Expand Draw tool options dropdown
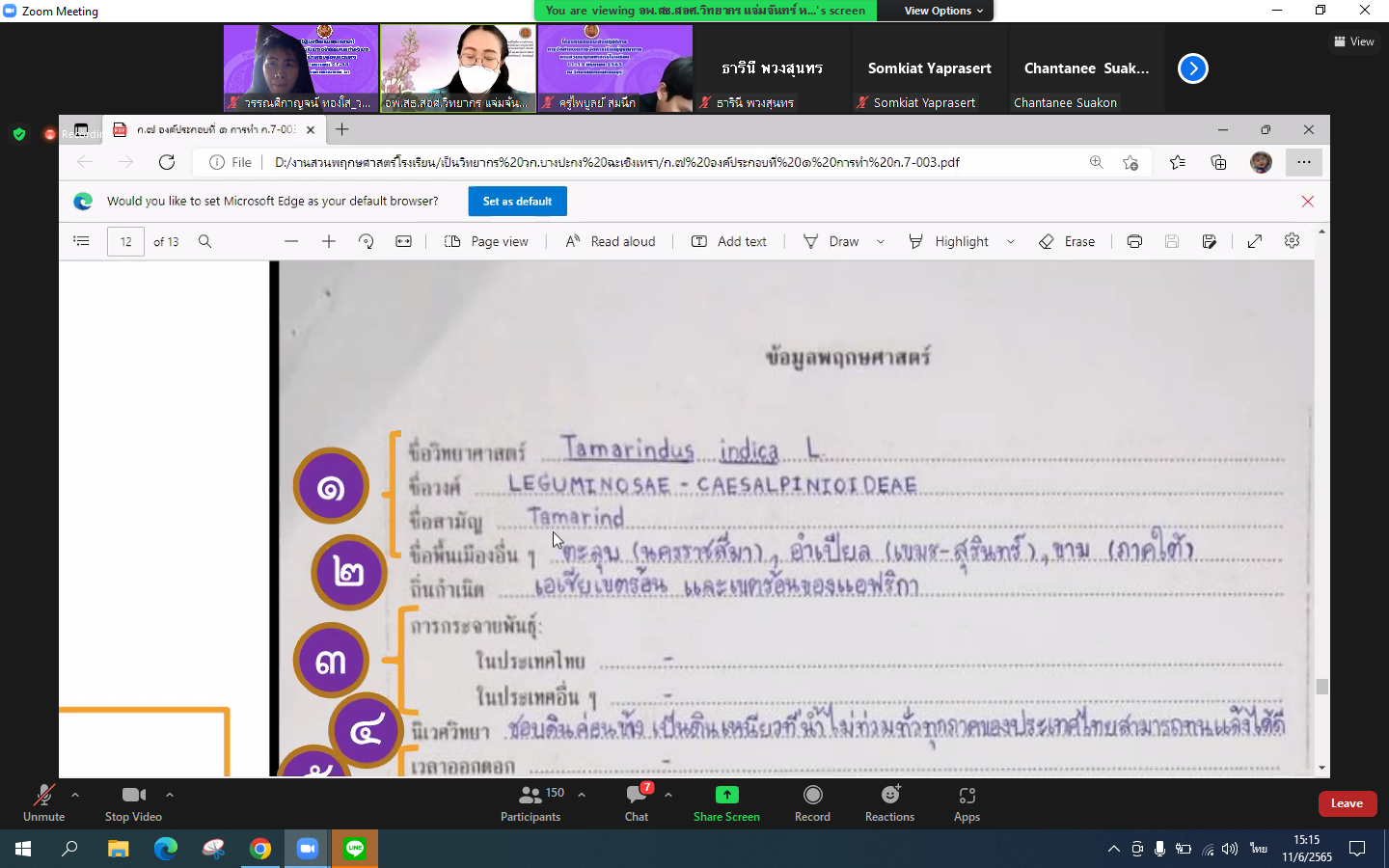1389x868 pixels. tap(881, 242)
